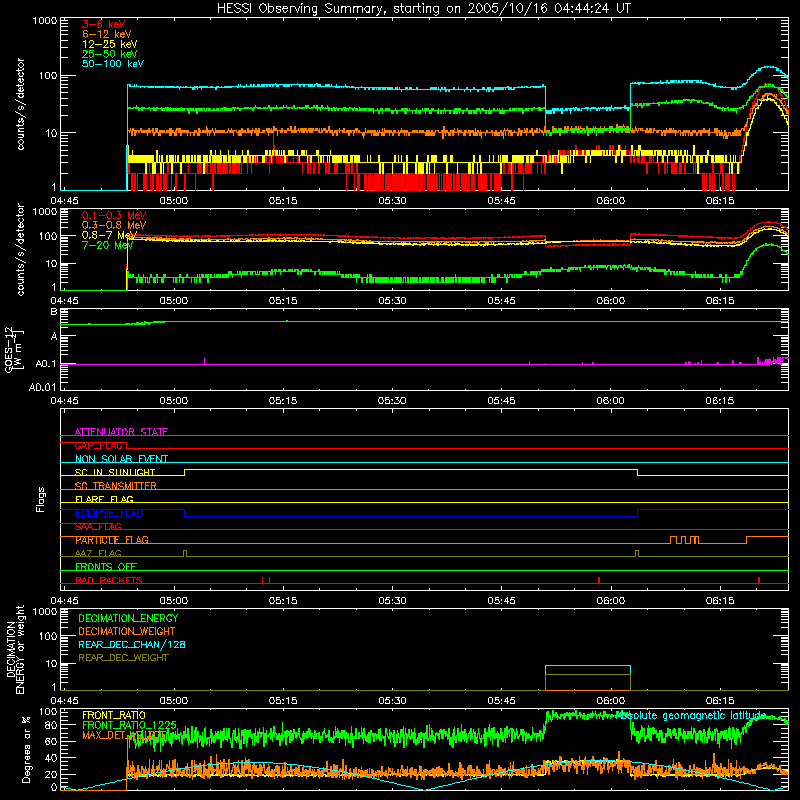
Task: Click the FLARE_FLAG label
Action: pyautogui.click(x=104, y=499)
